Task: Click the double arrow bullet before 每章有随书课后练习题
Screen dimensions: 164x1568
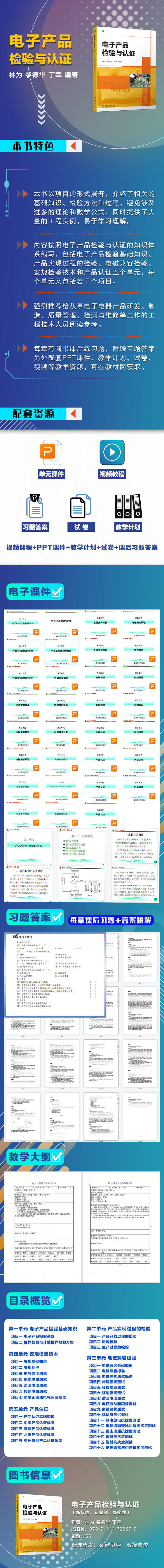Action: tap(22, 348)
